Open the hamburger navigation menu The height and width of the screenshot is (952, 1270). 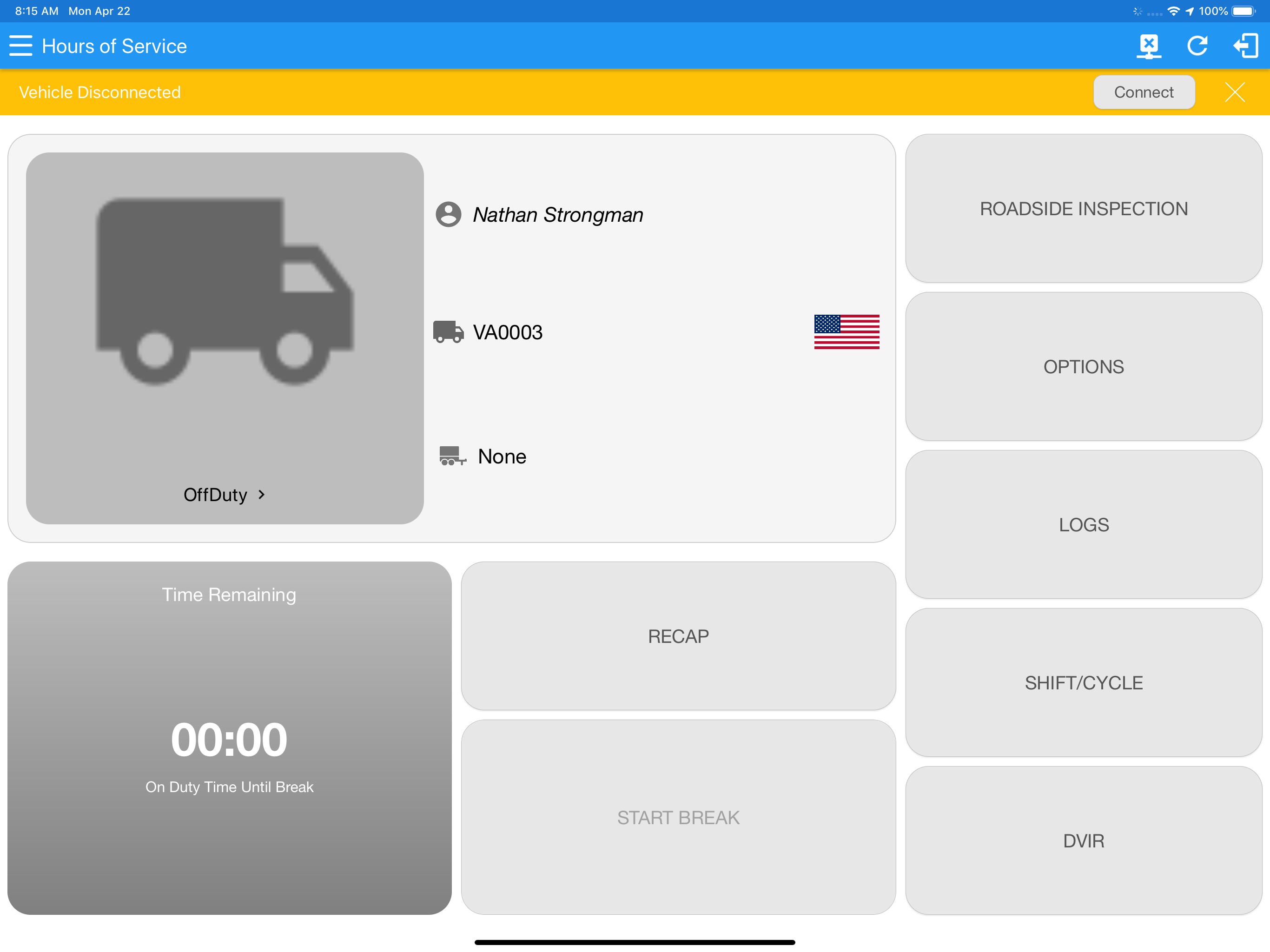(20, 46)
